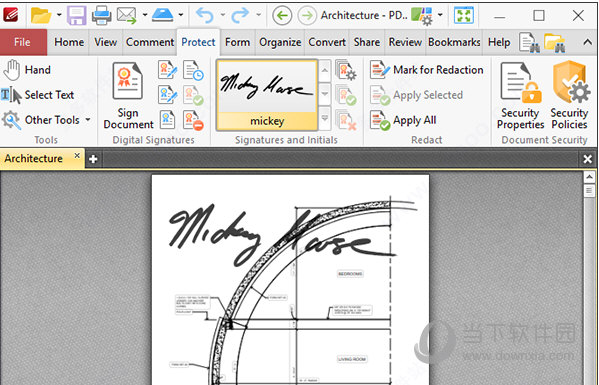The image size is (599, 385).
Task: Click the vertical scrollbar up arrow
Action: coord(589,177)
